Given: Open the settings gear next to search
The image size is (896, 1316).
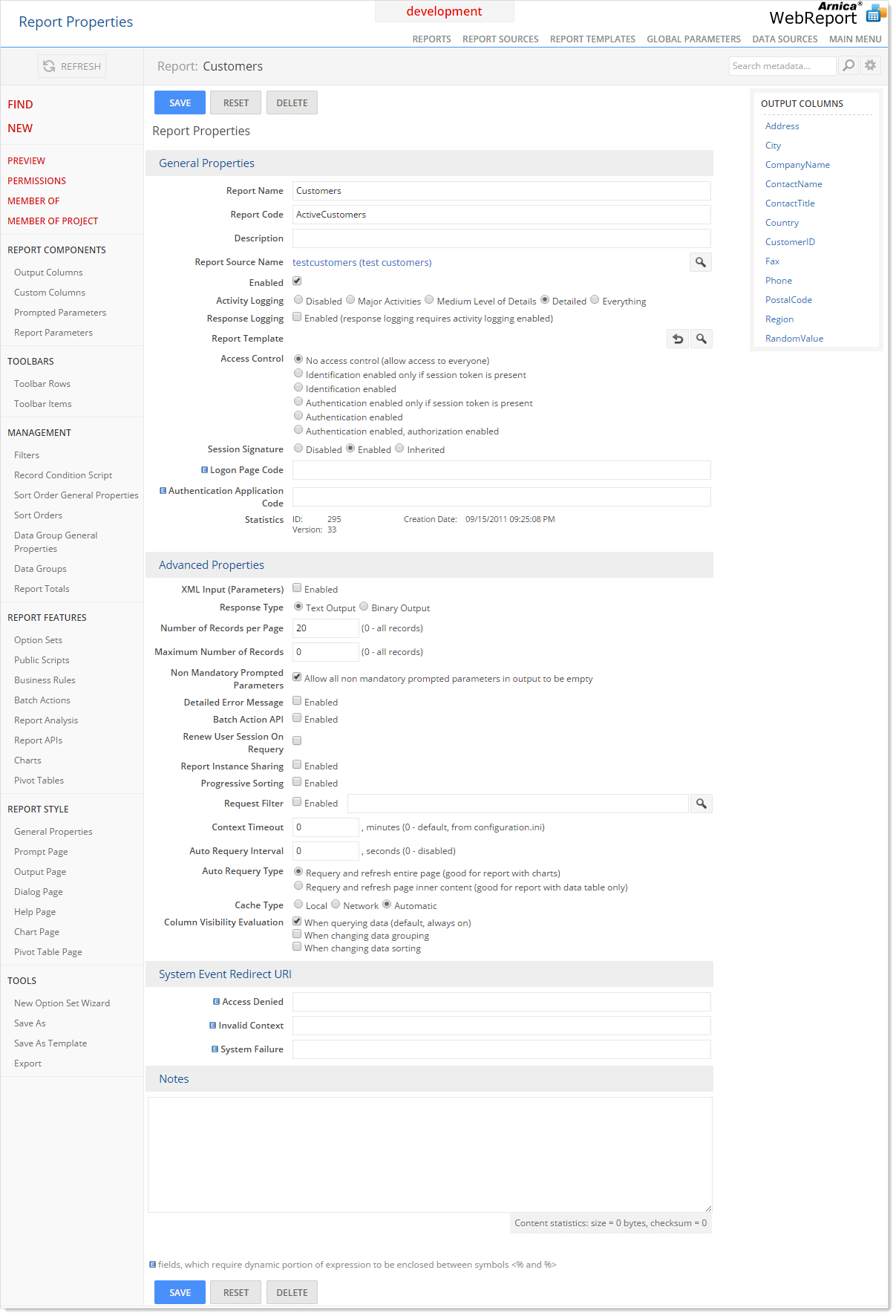Looking at the screenshot, I should [871, 65].
